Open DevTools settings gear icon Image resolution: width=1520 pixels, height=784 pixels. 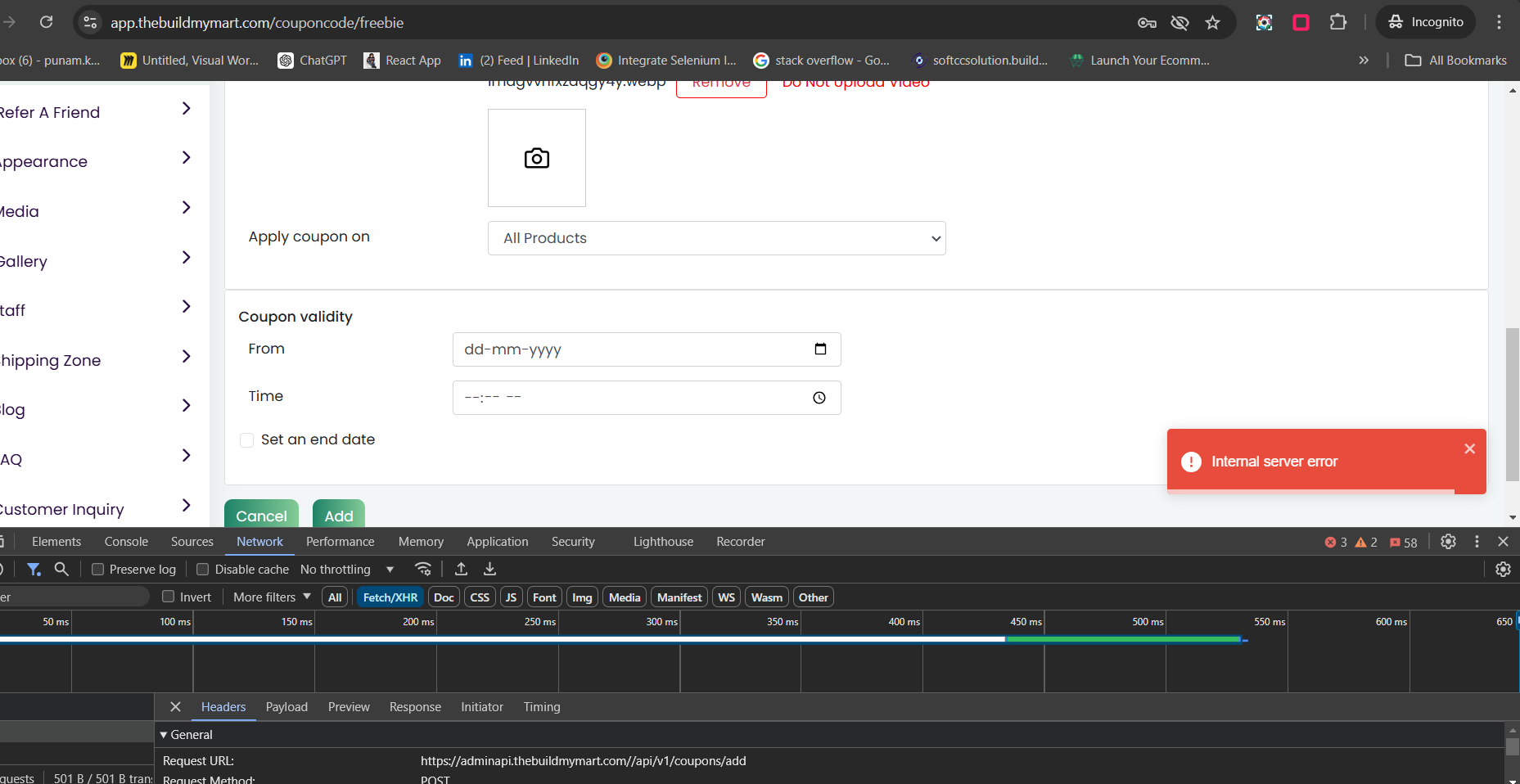1448,542
